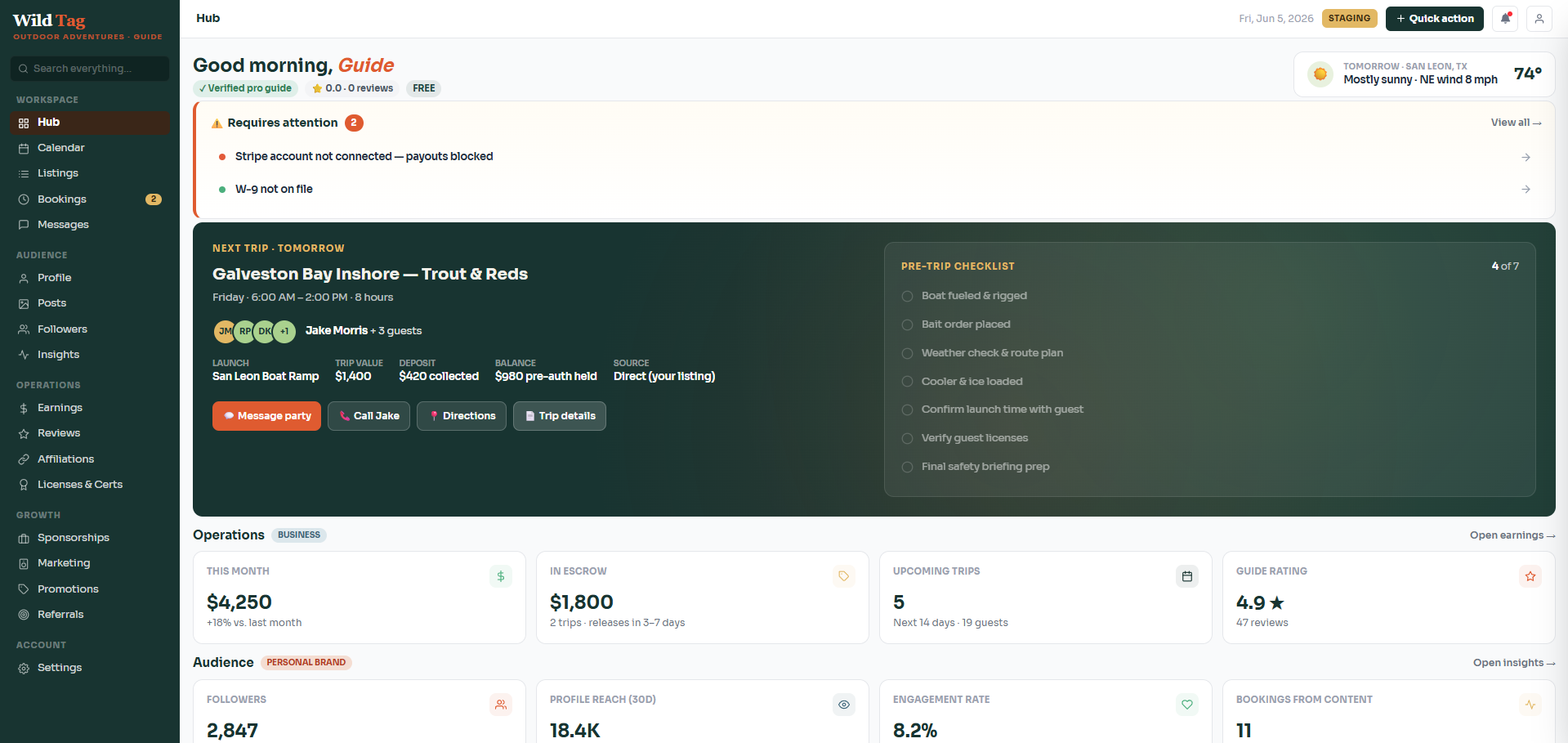1568x743 pixels.
Task: Click Message party button
Action: pos(266,416)
